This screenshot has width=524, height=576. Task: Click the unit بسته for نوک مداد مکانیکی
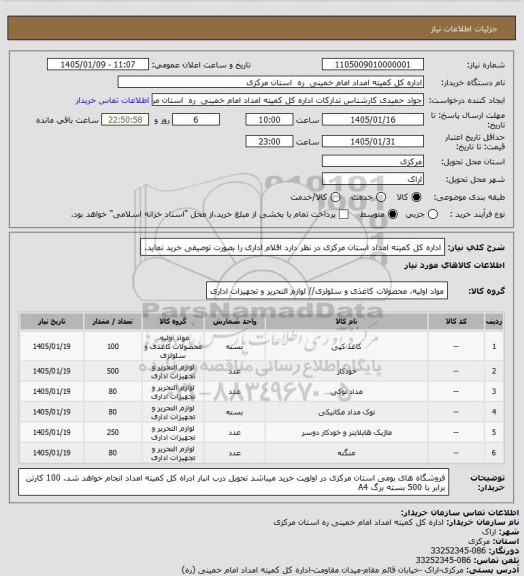[234, 412]
